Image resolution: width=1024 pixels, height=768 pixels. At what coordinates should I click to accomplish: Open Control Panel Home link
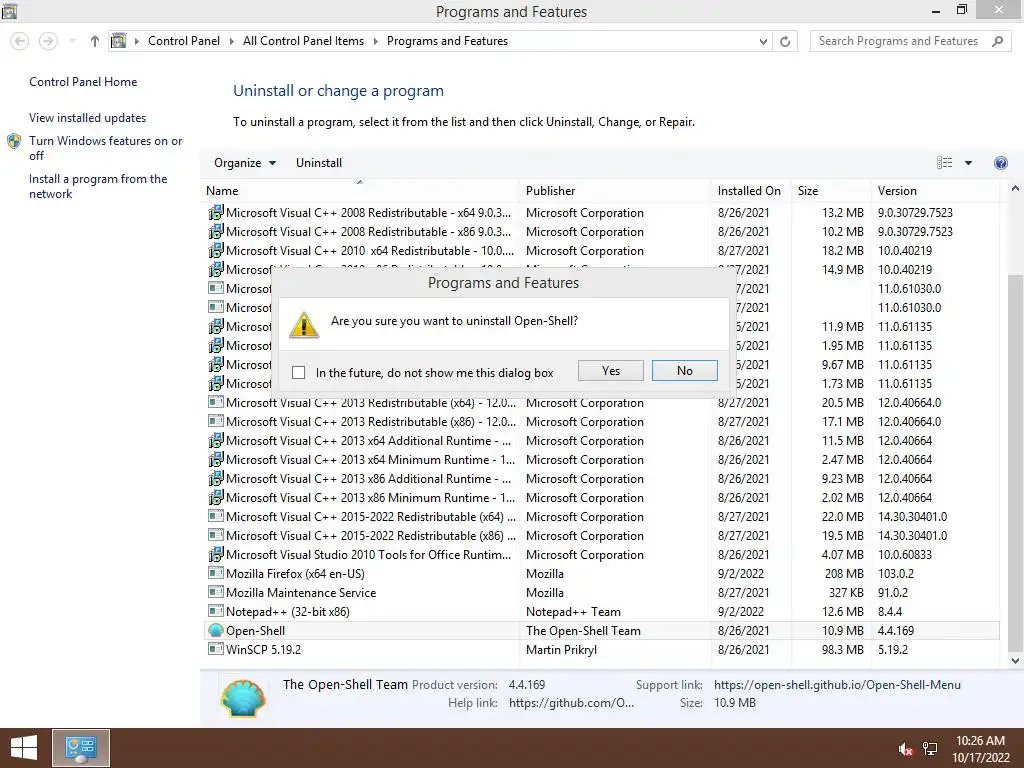pos(83,82)
